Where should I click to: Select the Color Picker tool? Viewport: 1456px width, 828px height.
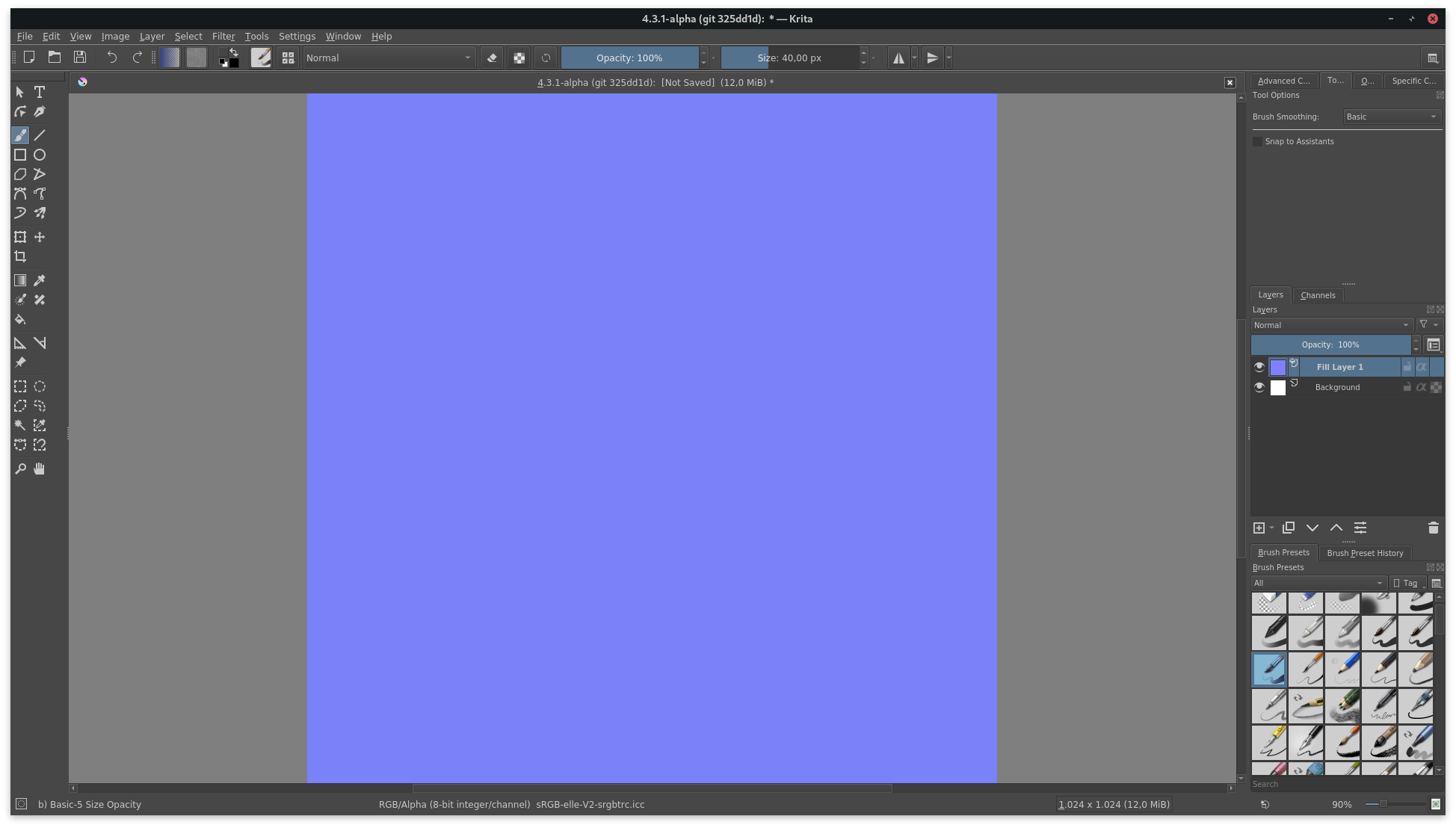(40, 280)
